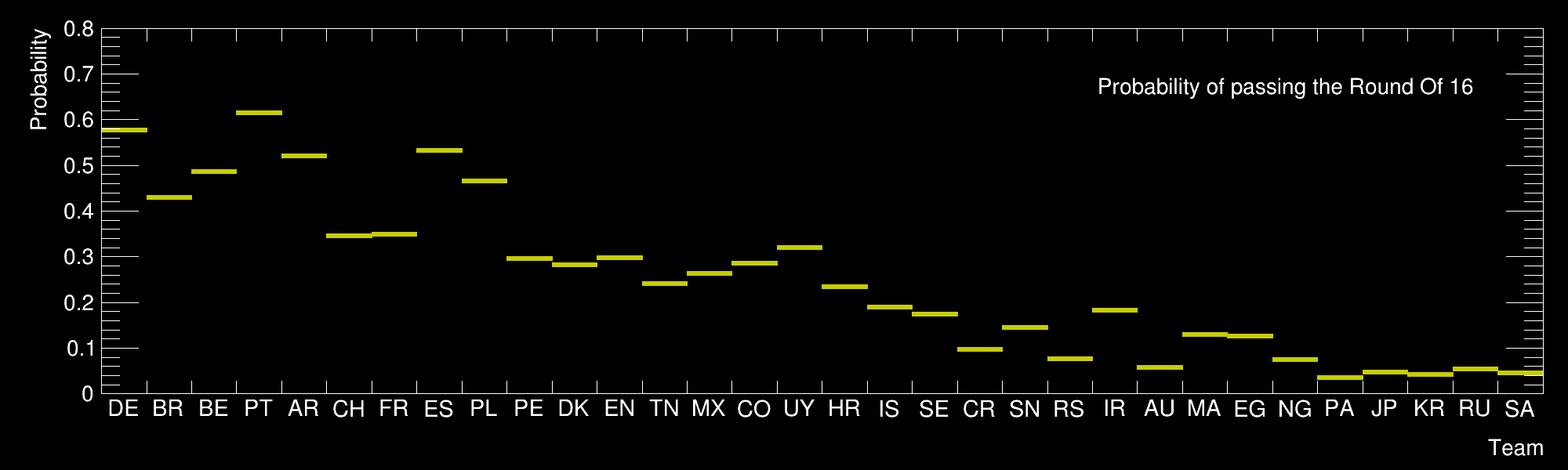The height and width of the screenshot is (470, 1568).
Task: Click the AR label on the x-axis
Action: 303,409
